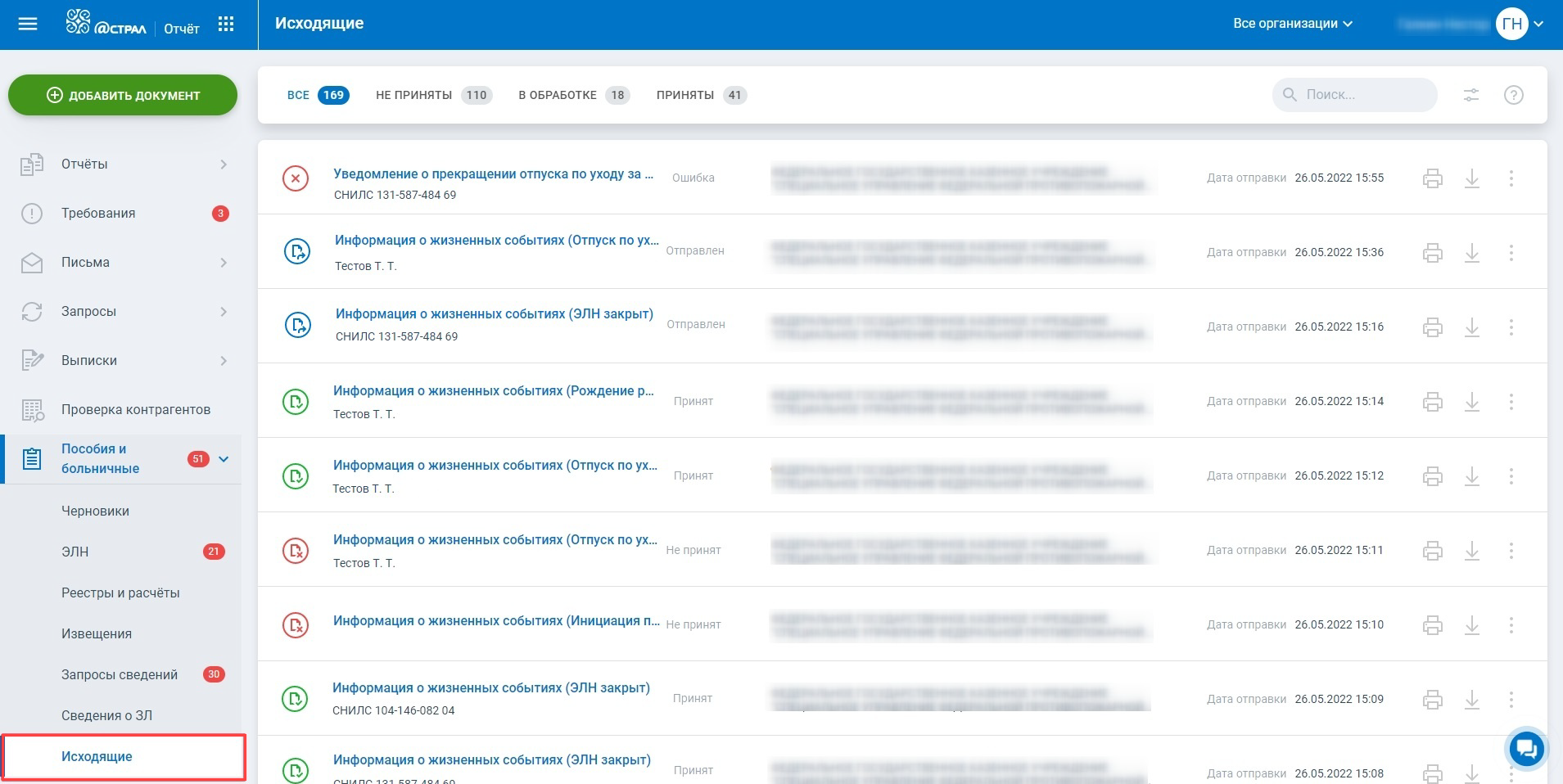This screenshot has width=1563, height=784.
Task: Expand the Письма sidebar section
Action: [x=224, y=263]
